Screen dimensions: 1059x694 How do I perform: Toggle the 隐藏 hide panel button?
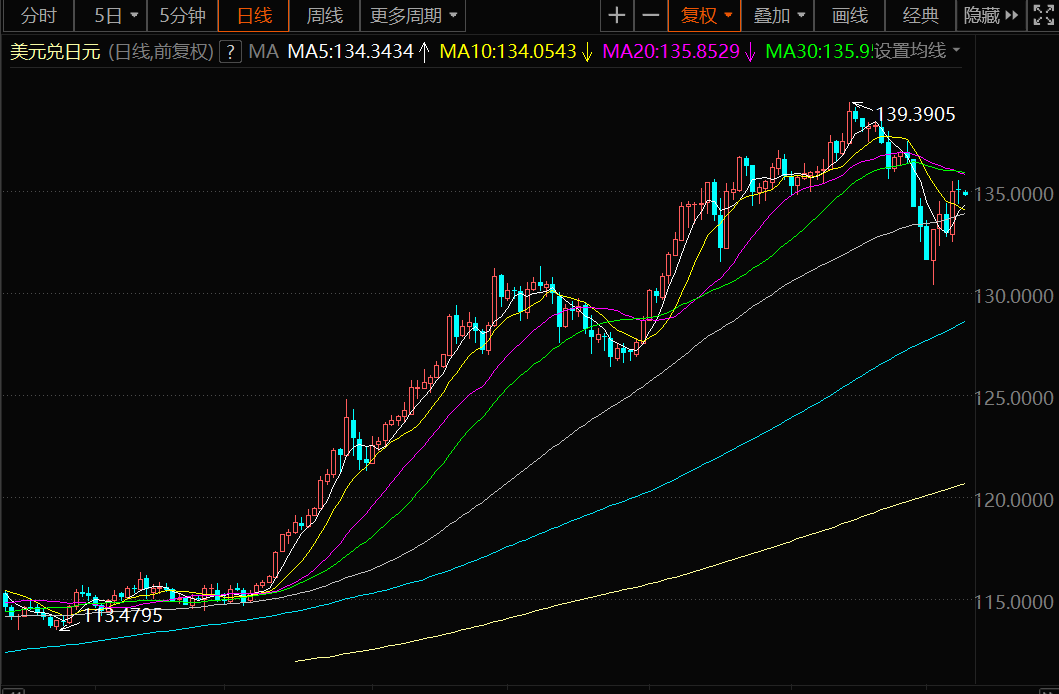(x=982, y=16)
